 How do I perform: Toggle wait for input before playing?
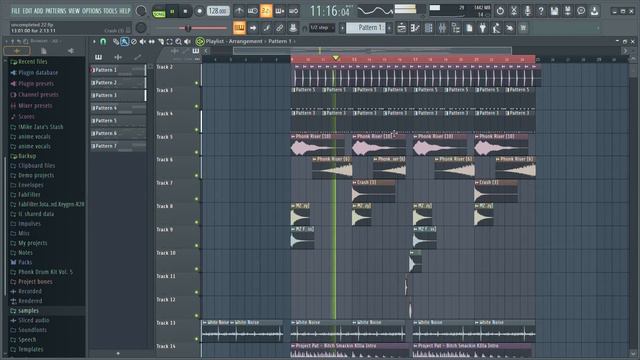tap(253, 11)
